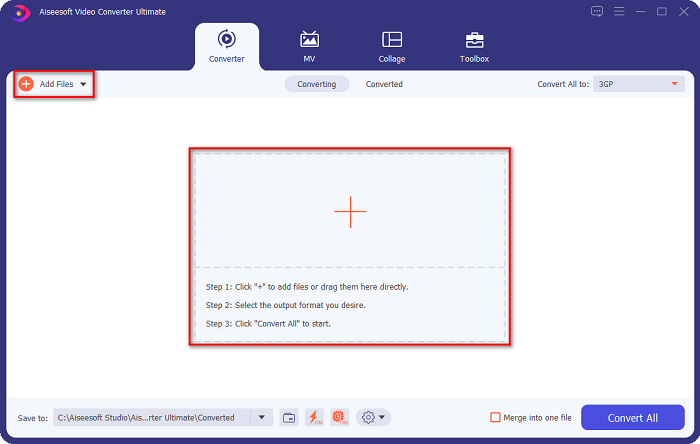This screenshot has height=444, width=700.
Task: Open the Add Files dropdown arrow
Action: click(x=83, y=85)
